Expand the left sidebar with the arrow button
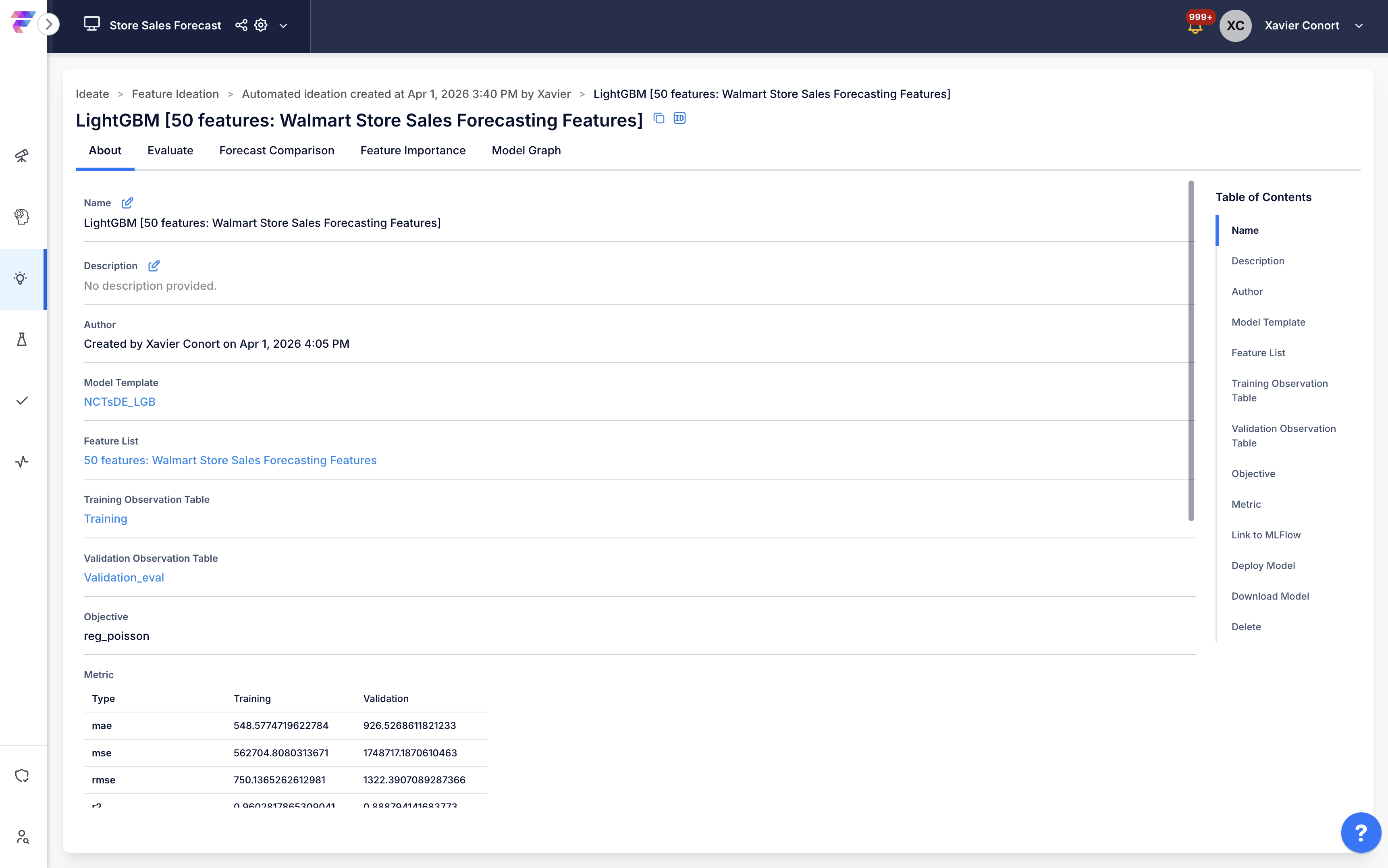This screenshot has width=1388, height=868. [x=49, y=24]
